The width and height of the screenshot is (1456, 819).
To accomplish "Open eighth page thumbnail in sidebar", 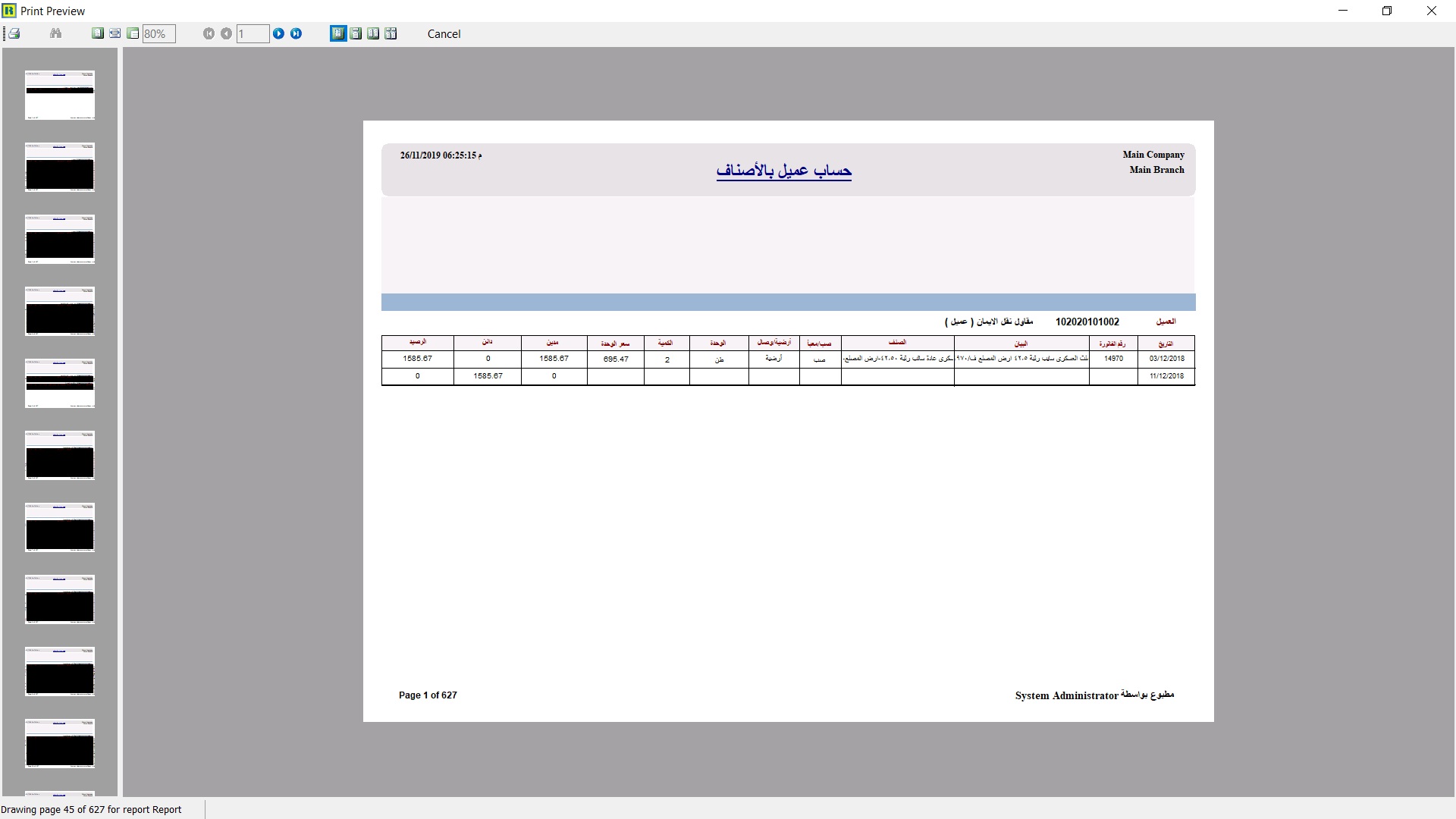I will [x=60, y=600].
